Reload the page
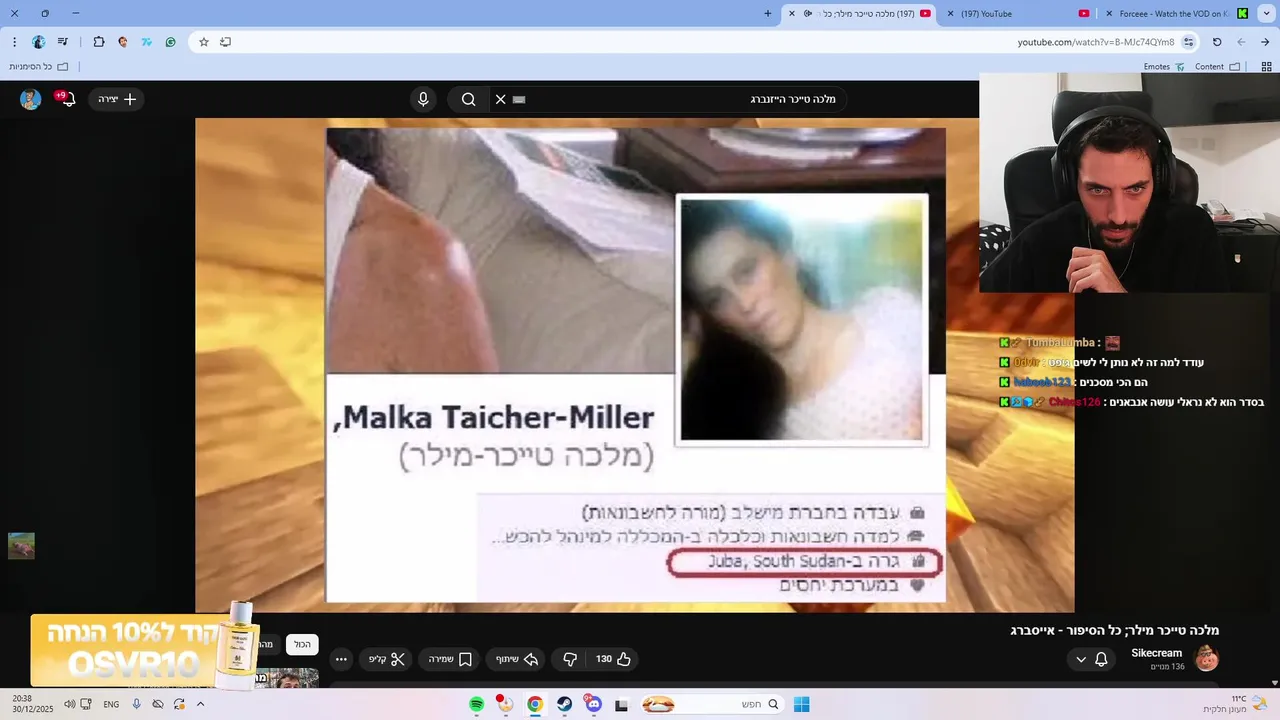 [x=1217, y=42]
